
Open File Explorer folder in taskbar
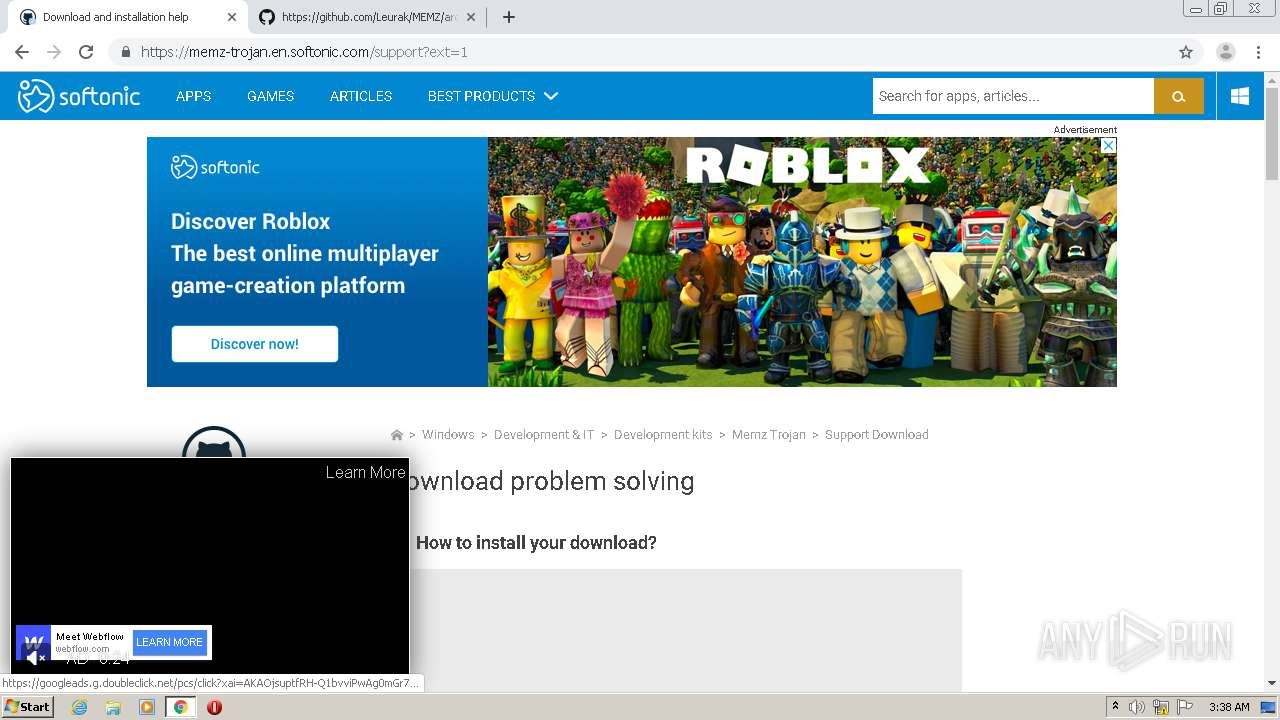tap(113, 707)
